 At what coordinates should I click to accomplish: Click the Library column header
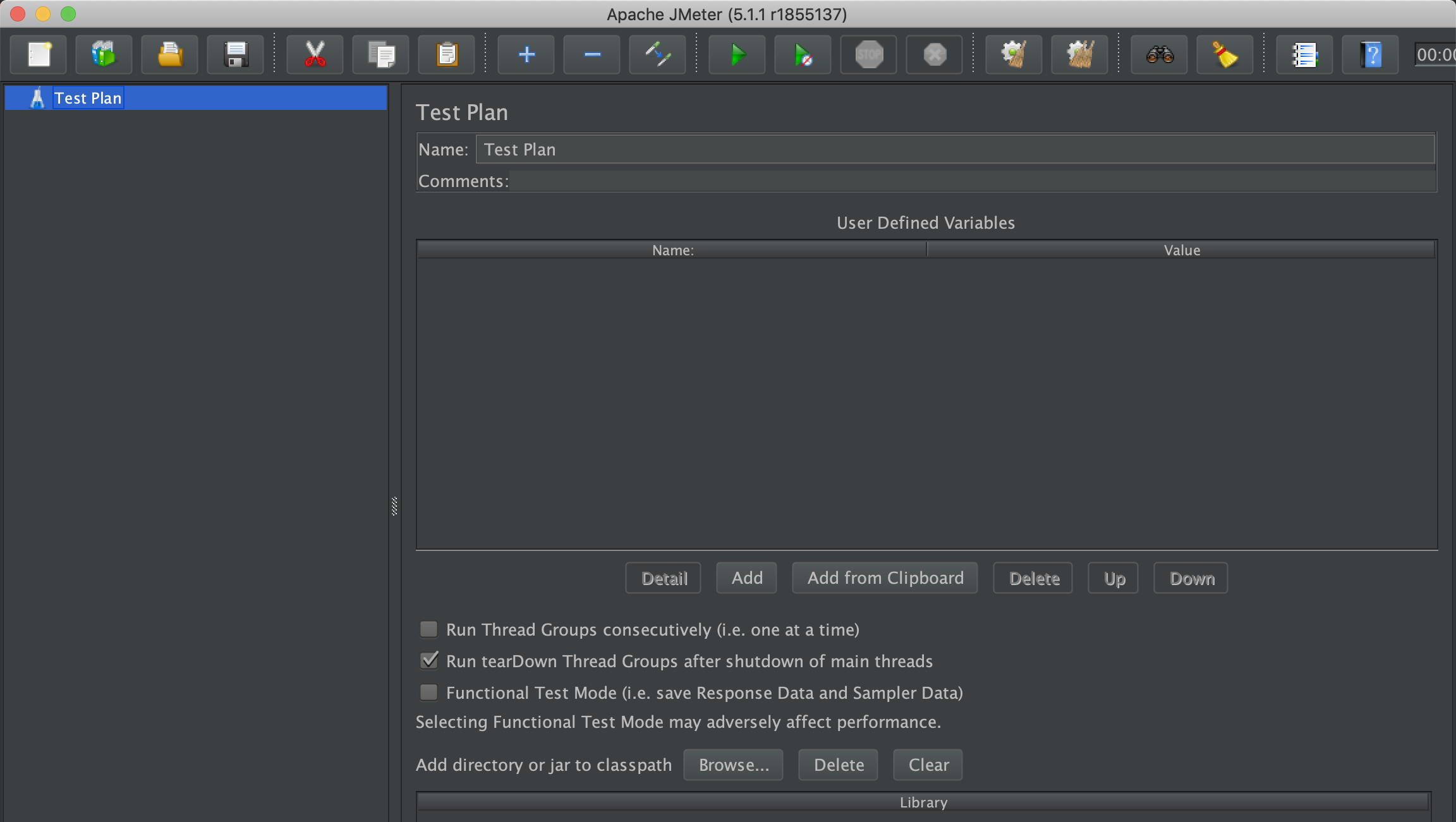[x=923, y=802]
